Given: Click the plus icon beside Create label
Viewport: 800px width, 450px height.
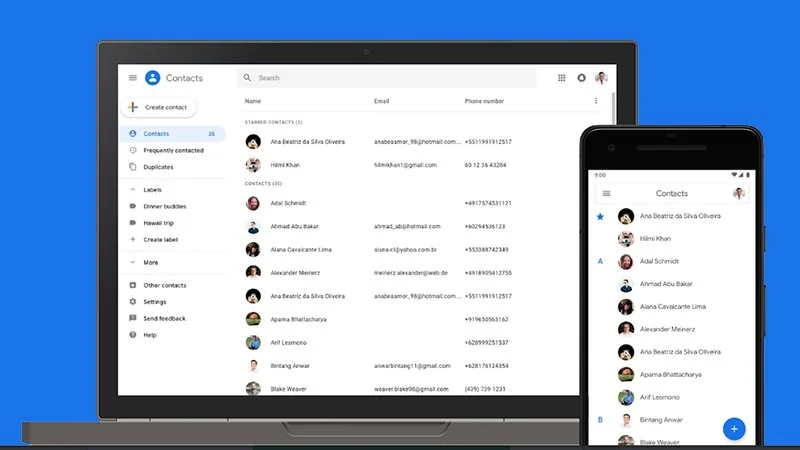Looking at the screenshot, I should click(x=133, y=239).
